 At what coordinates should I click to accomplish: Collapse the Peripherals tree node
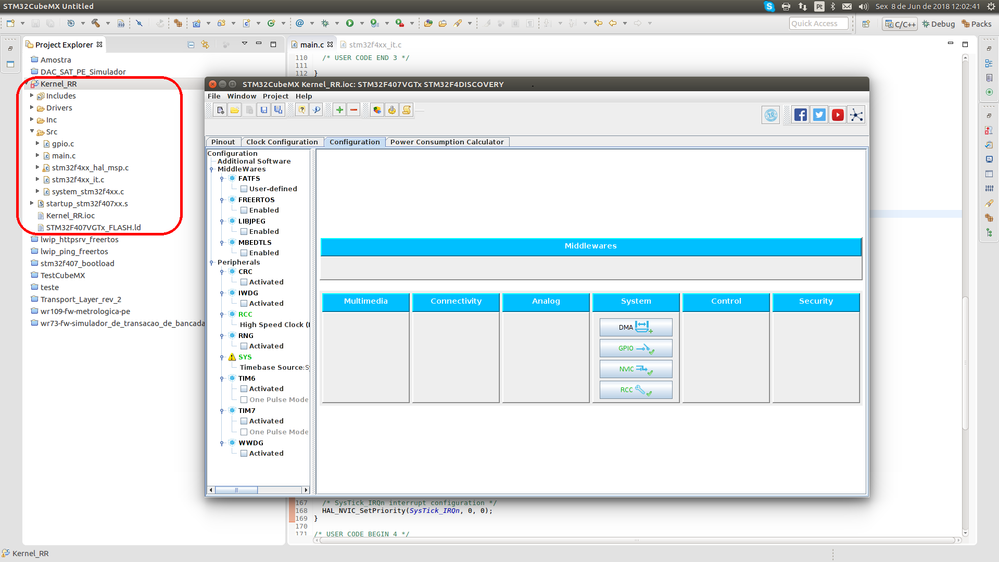pos(212,262)
